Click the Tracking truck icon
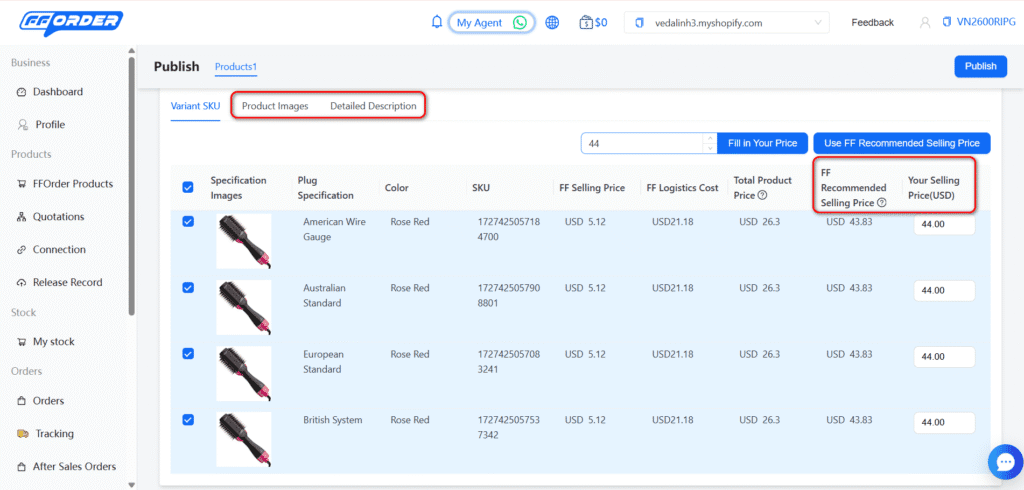This screenshot has height=490, width=1024. tap(23, 434)
